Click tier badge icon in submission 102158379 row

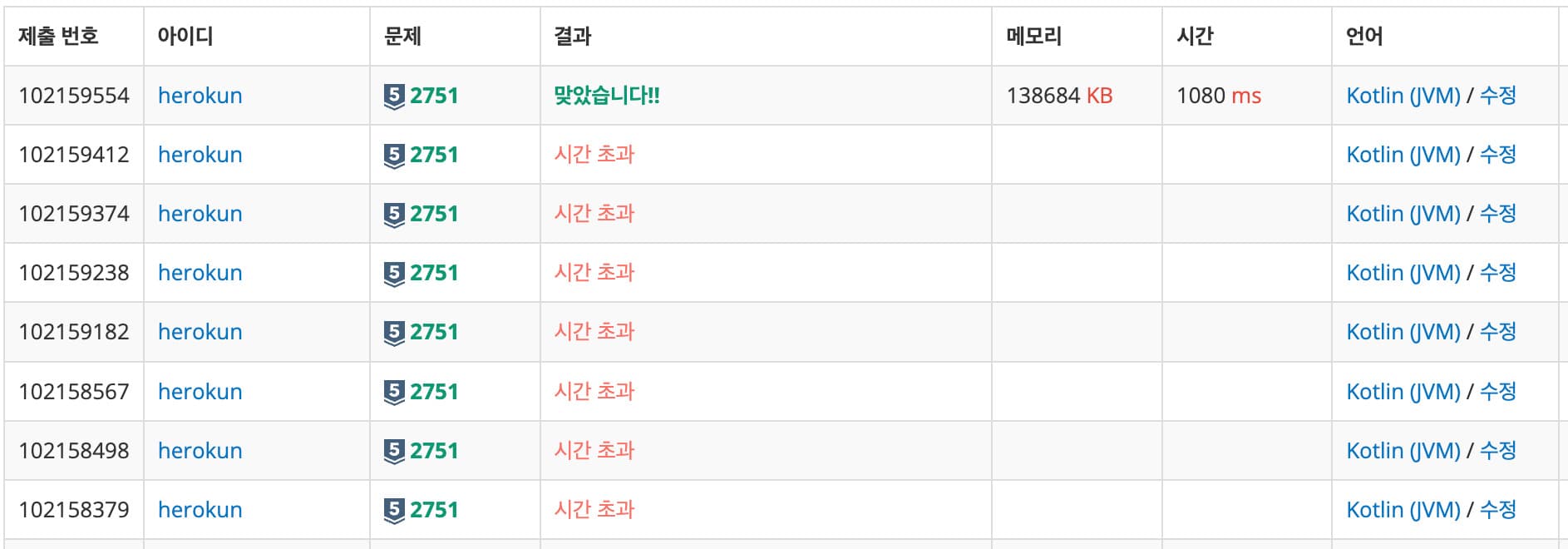pos(394,510)
